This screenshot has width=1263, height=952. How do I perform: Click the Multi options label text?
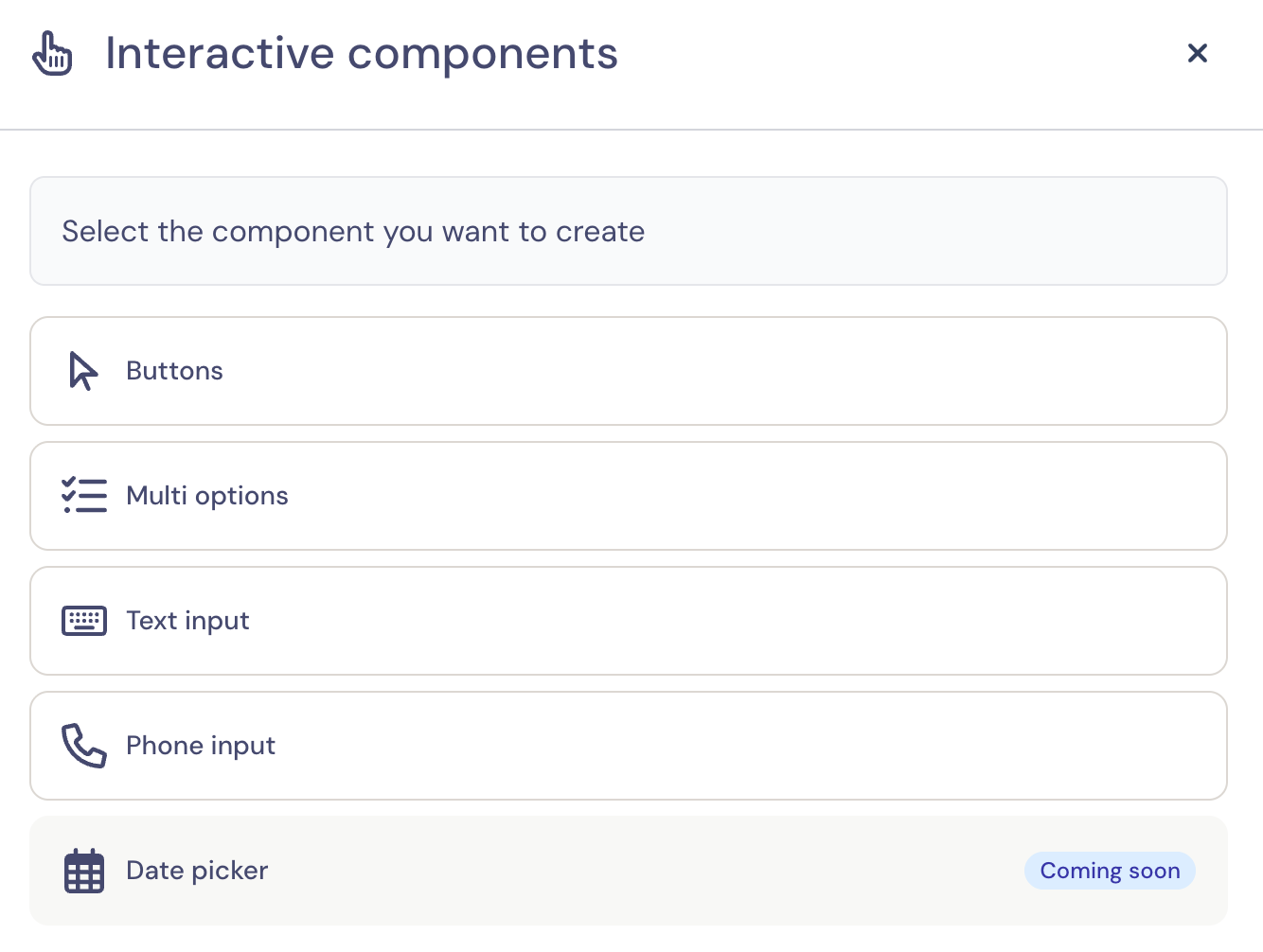[x=207, y=496]
